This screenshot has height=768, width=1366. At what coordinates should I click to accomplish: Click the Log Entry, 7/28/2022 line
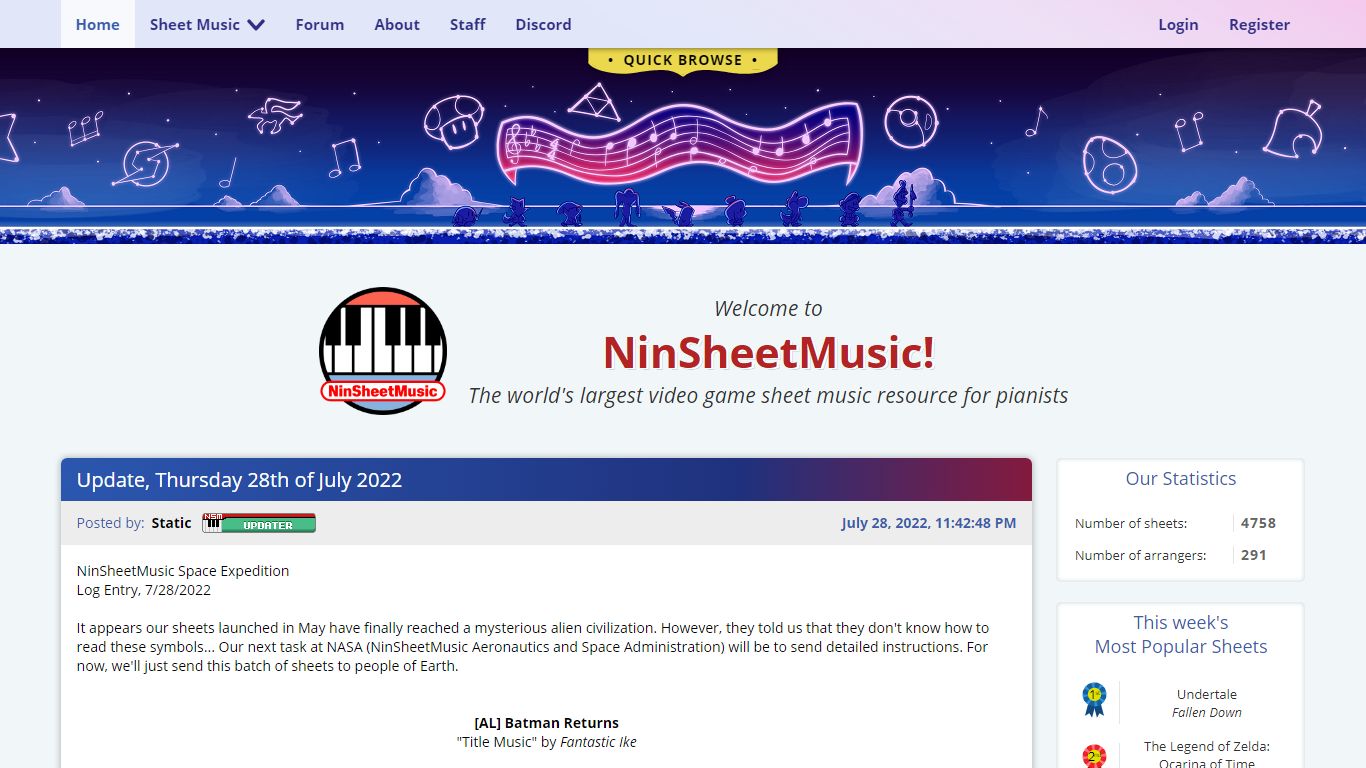[x=144, y=590]
